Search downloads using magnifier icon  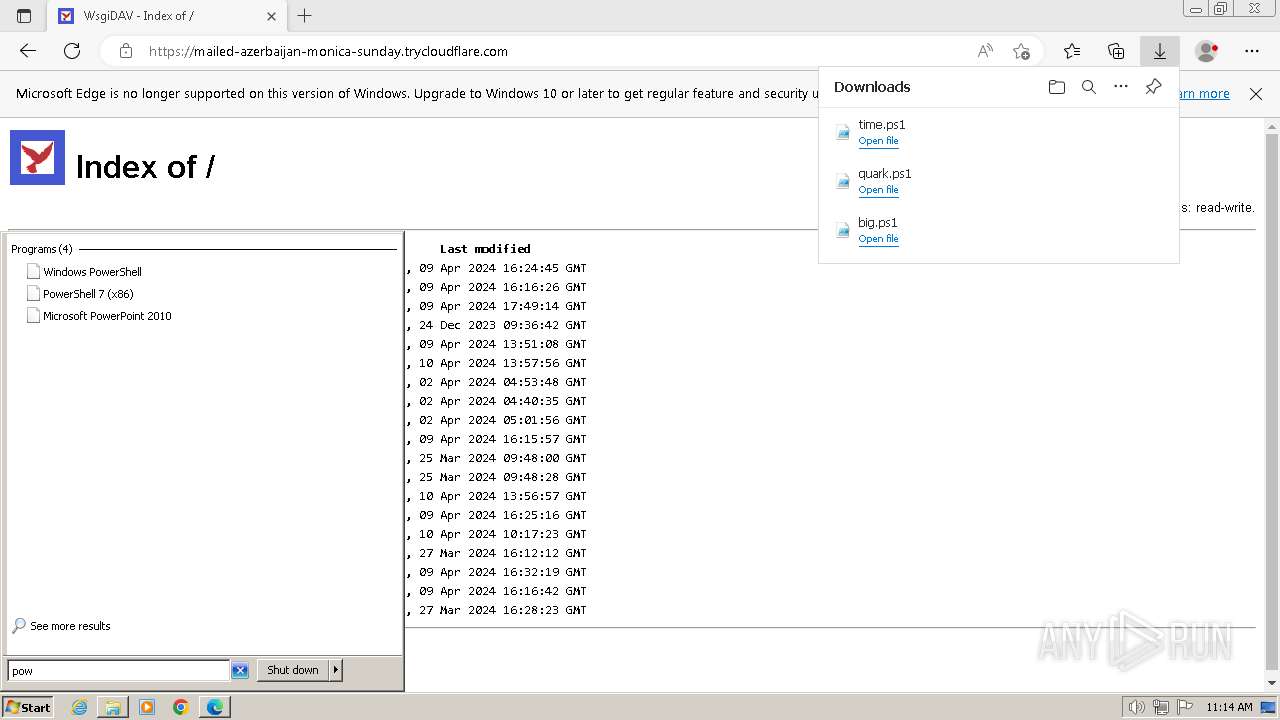tap(1089, 87)
